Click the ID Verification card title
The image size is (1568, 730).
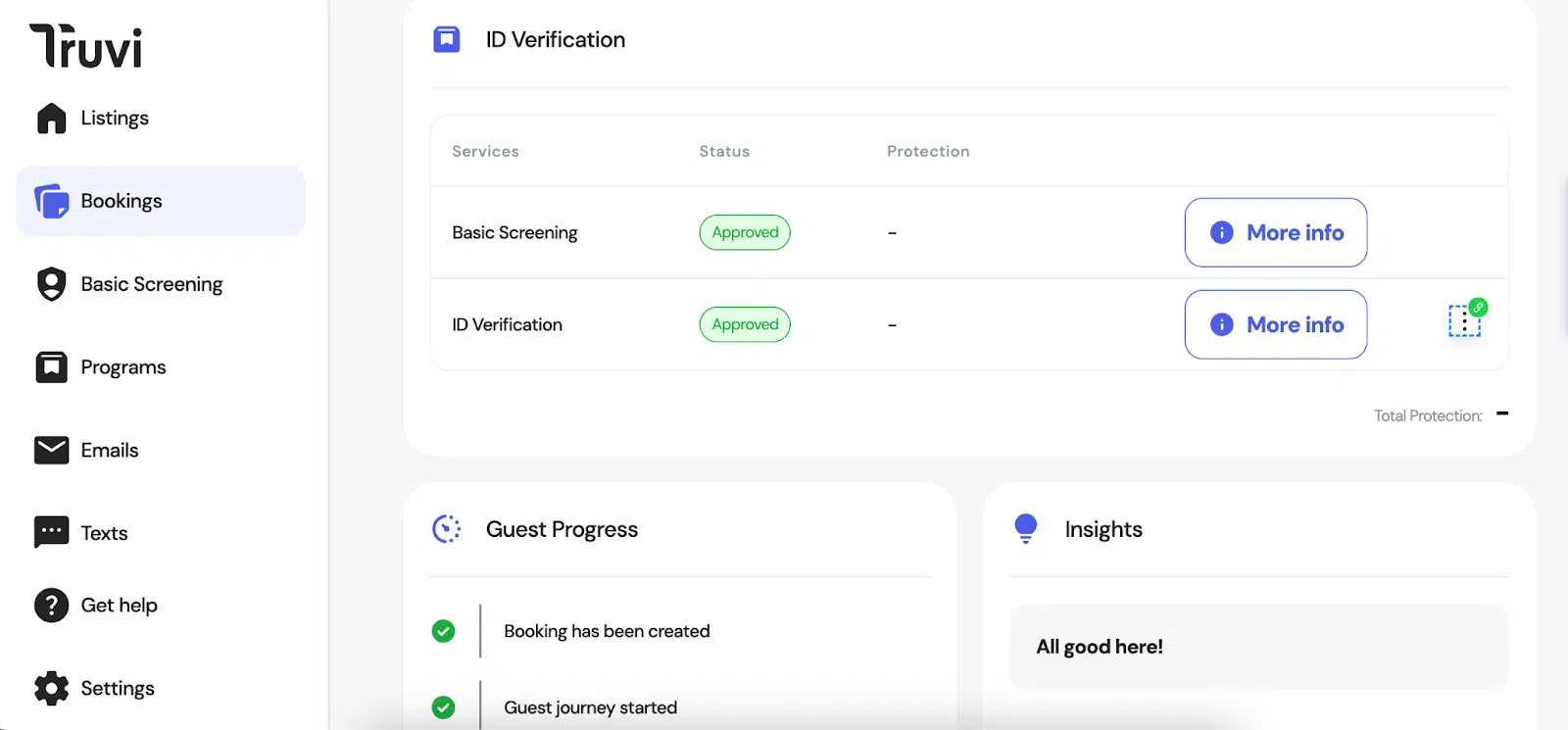click(556, 39)
